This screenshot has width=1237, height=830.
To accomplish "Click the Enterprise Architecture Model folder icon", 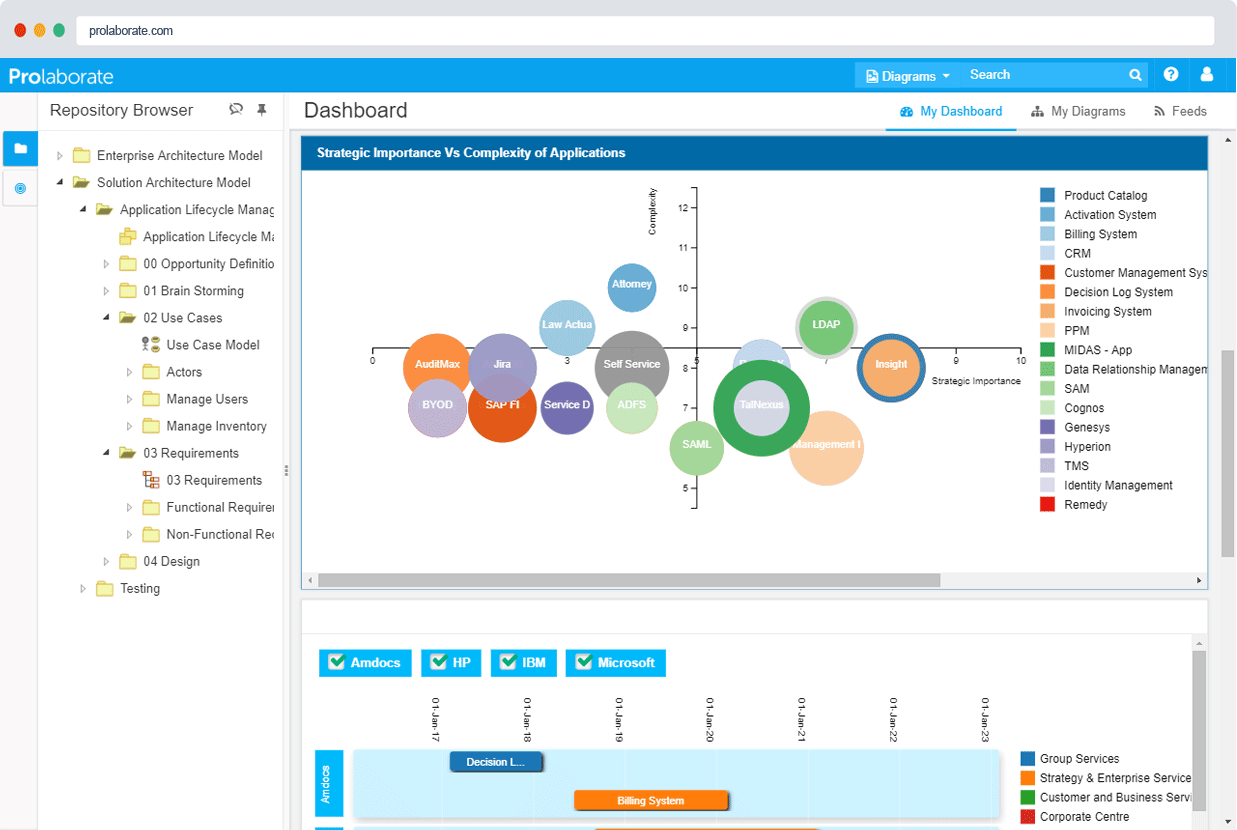I will 82,156.
